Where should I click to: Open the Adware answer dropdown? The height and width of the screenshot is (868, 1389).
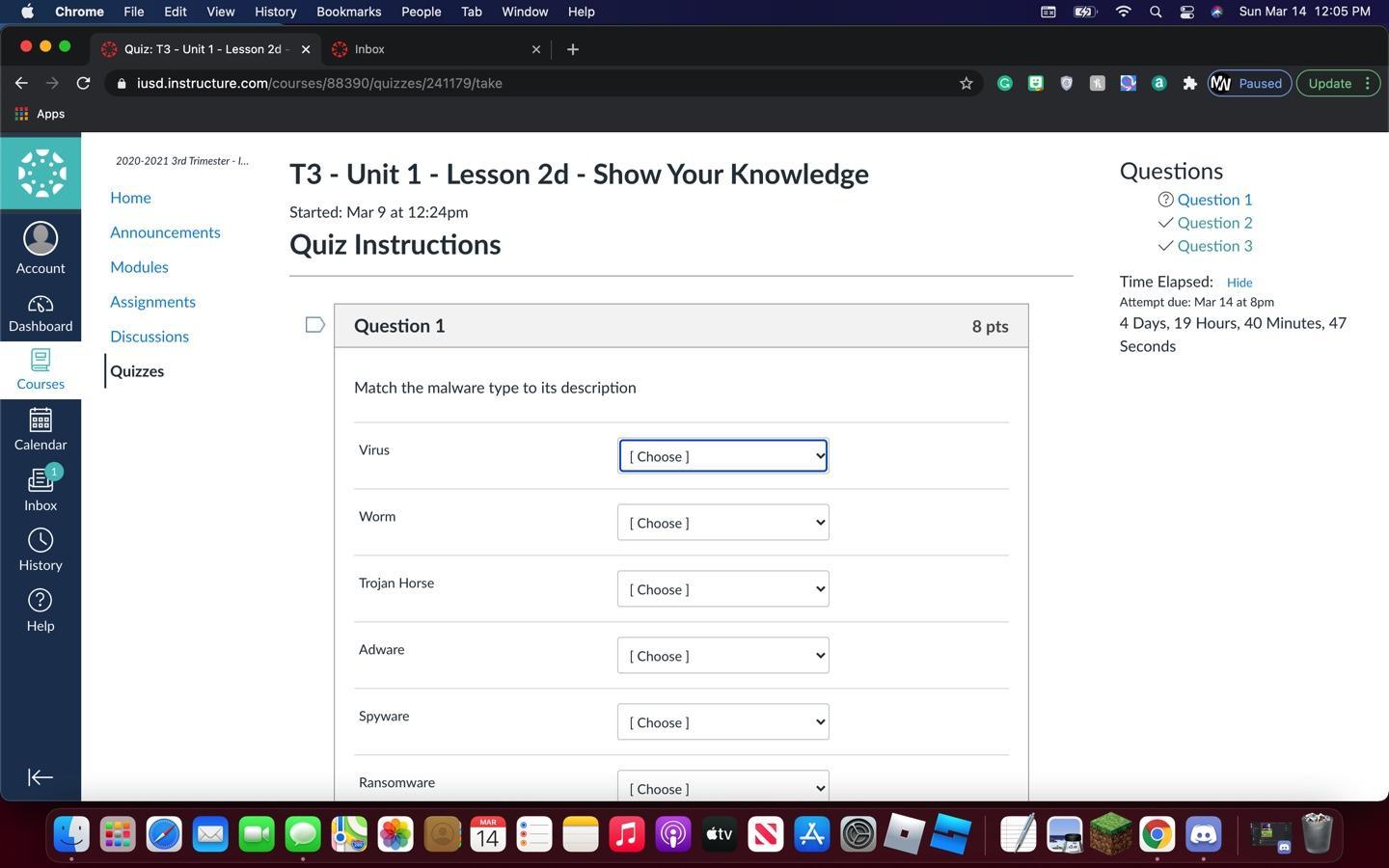point(723,656)
